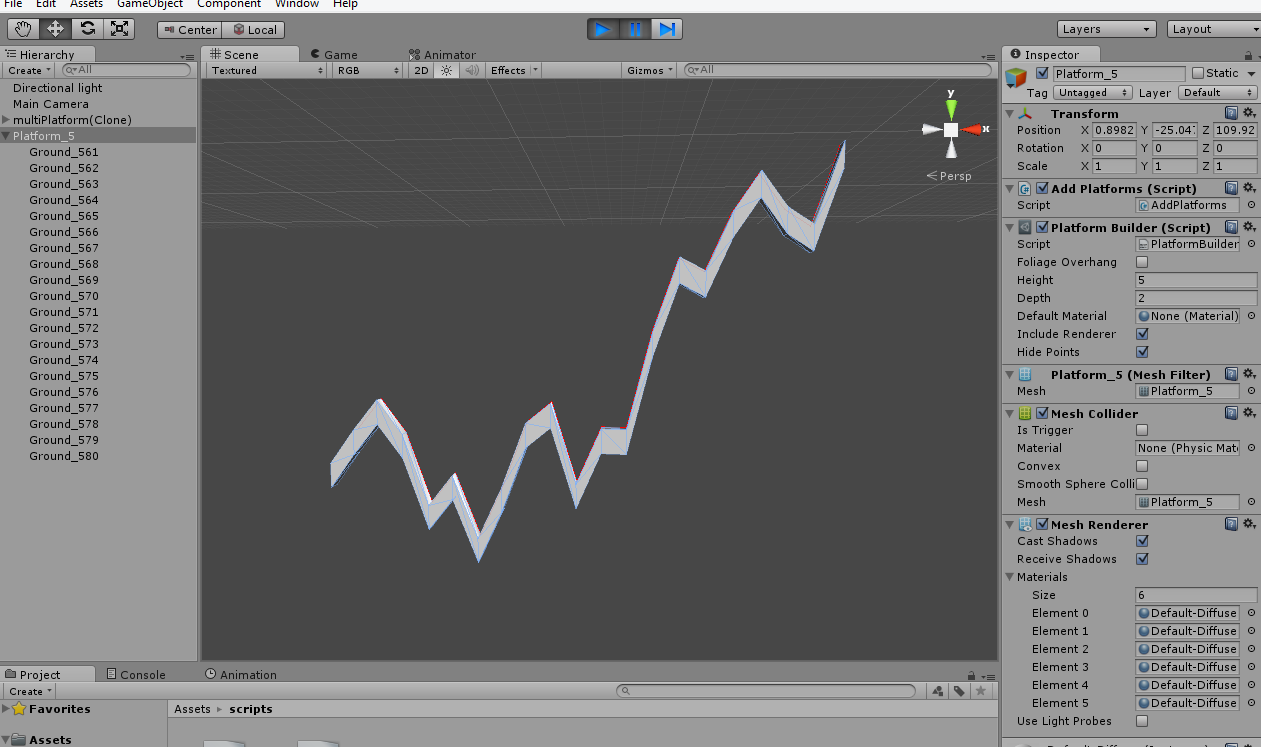Open the Tag Untagged dropdown

(x=1092, y=93)
